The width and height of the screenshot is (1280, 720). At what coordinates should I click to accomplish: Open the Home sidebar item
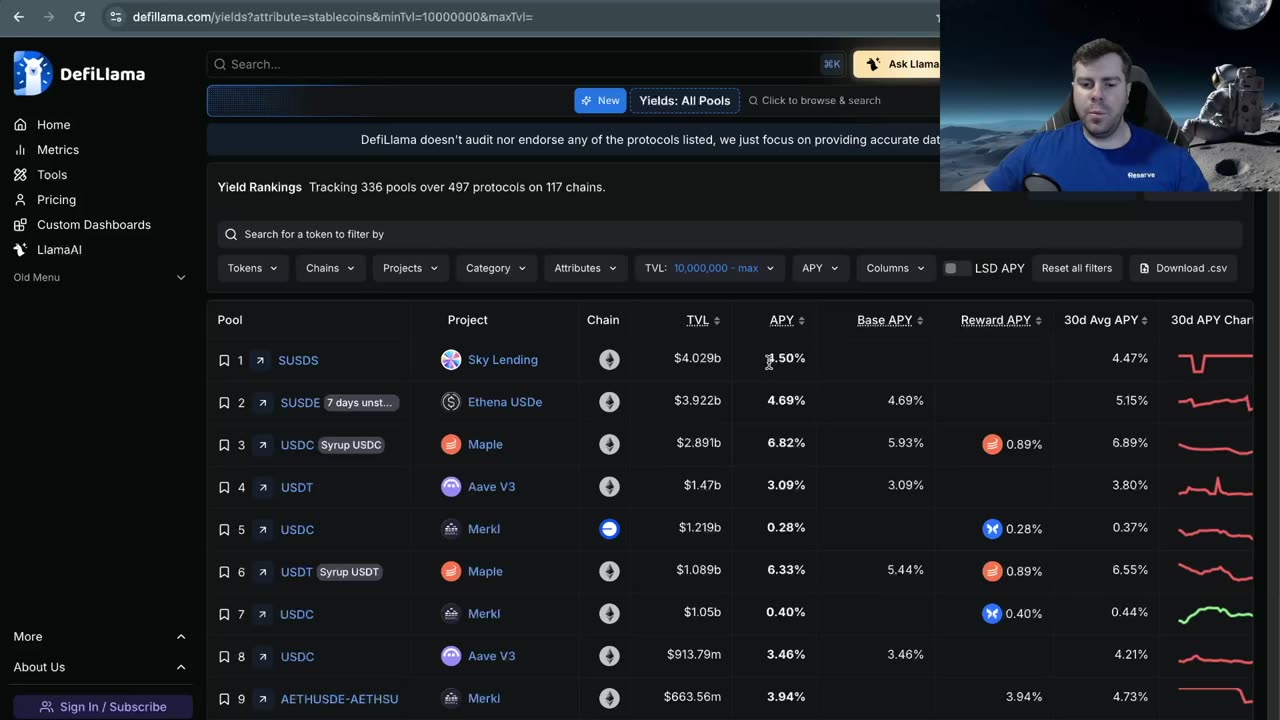click(x=53, y=125)
